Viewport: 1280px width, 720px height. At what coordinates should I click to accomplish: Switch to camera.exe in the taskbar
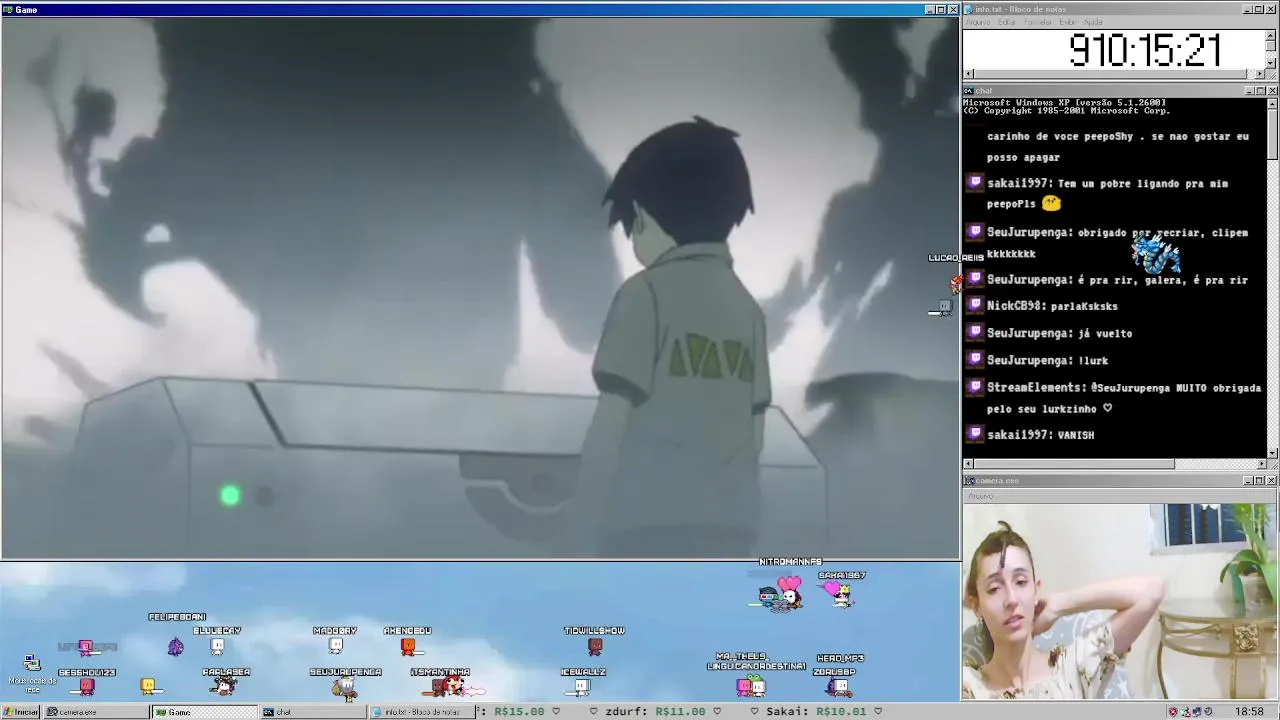95,712
